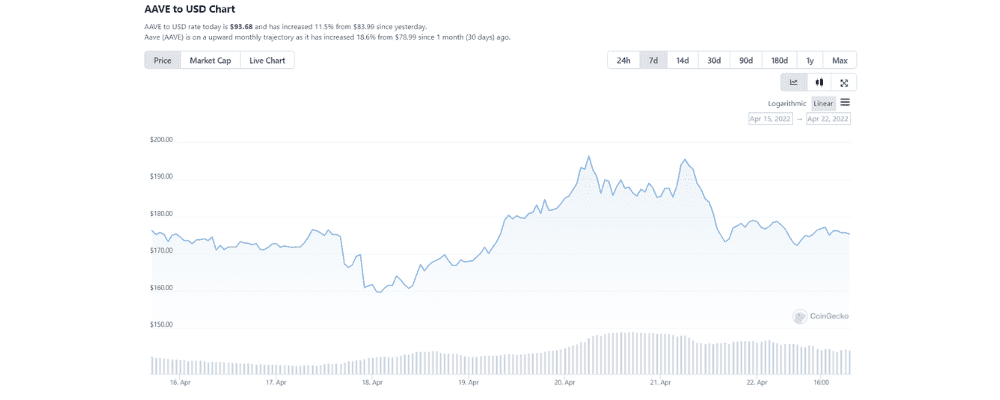Open the chart hamburger menu
The image size is (1000, 400).
[x=845, y=102]
